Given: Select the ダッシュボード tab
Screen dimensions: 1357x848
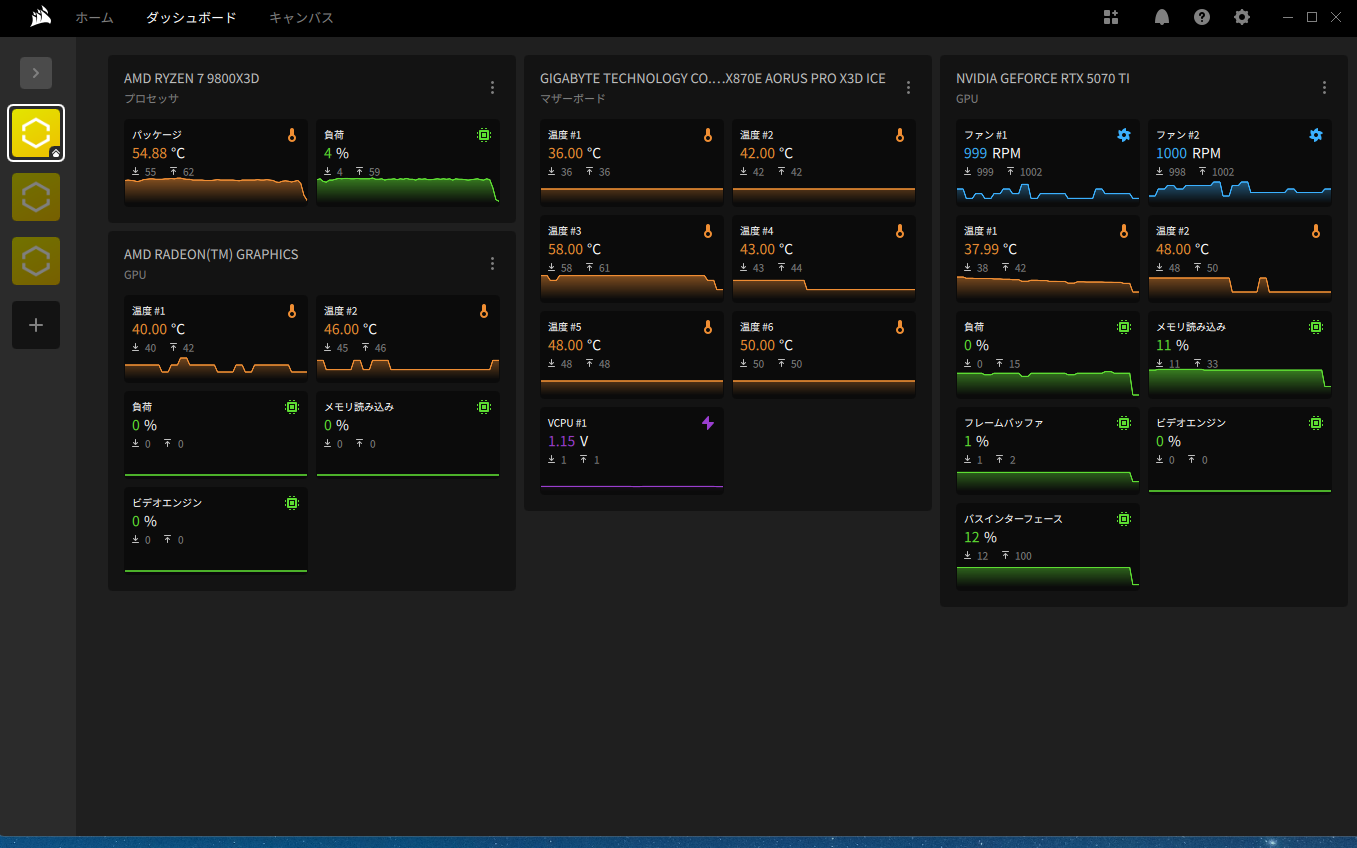Looking at the screenshot, I should click(x=191, y=18).
